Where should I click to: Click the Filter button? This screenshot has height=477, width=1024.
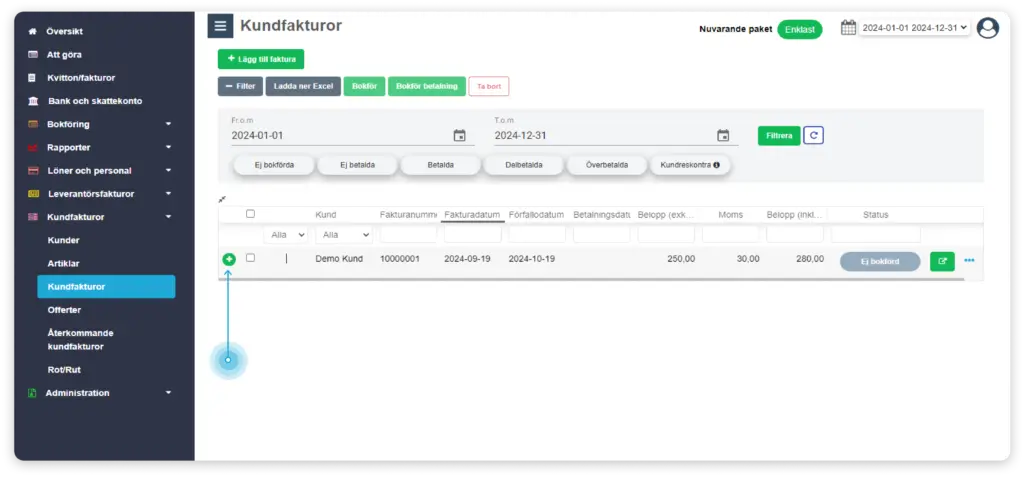pos(240,86)
